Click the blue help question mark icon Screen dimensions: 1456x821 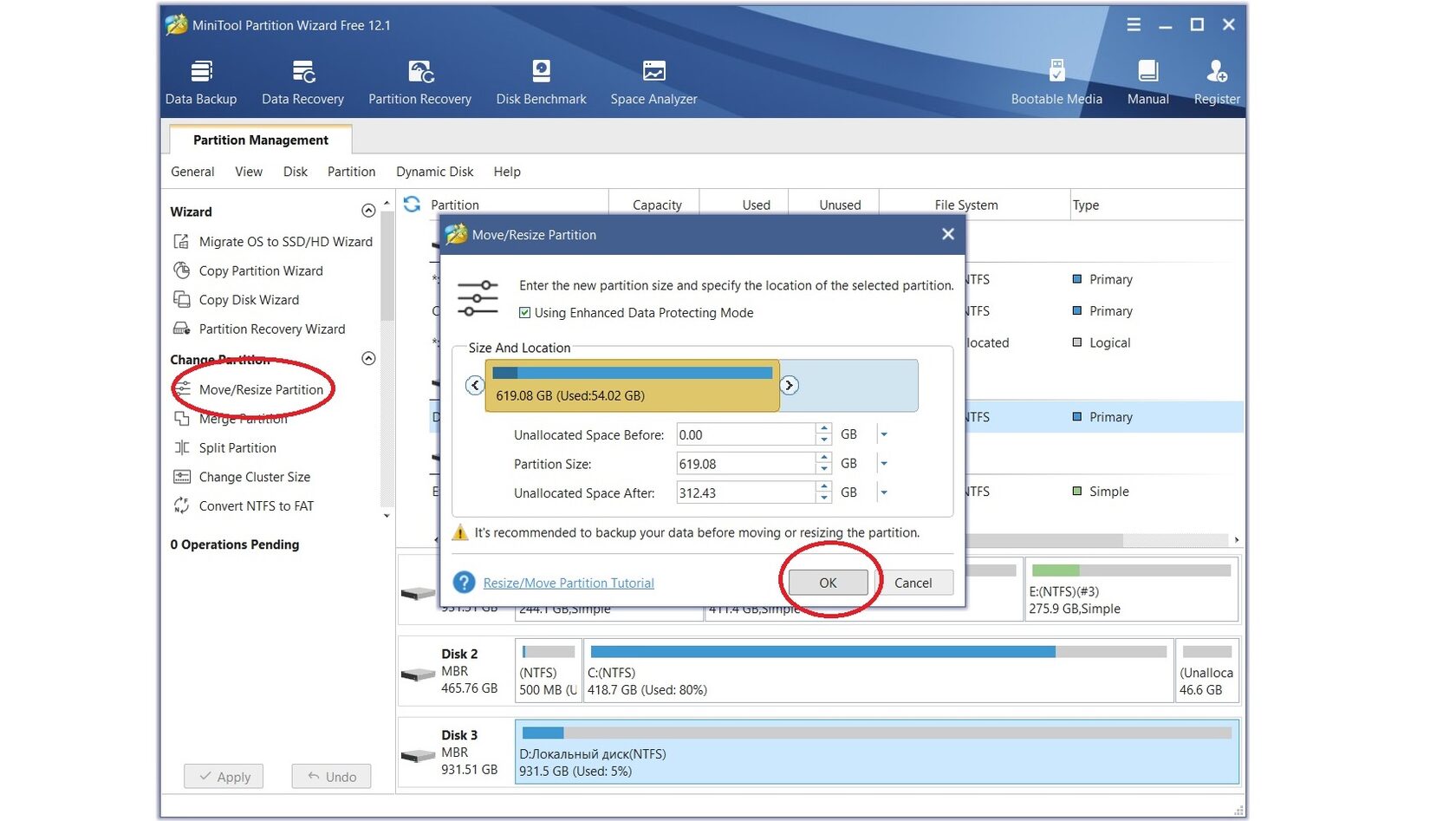[x=465, y=583]
